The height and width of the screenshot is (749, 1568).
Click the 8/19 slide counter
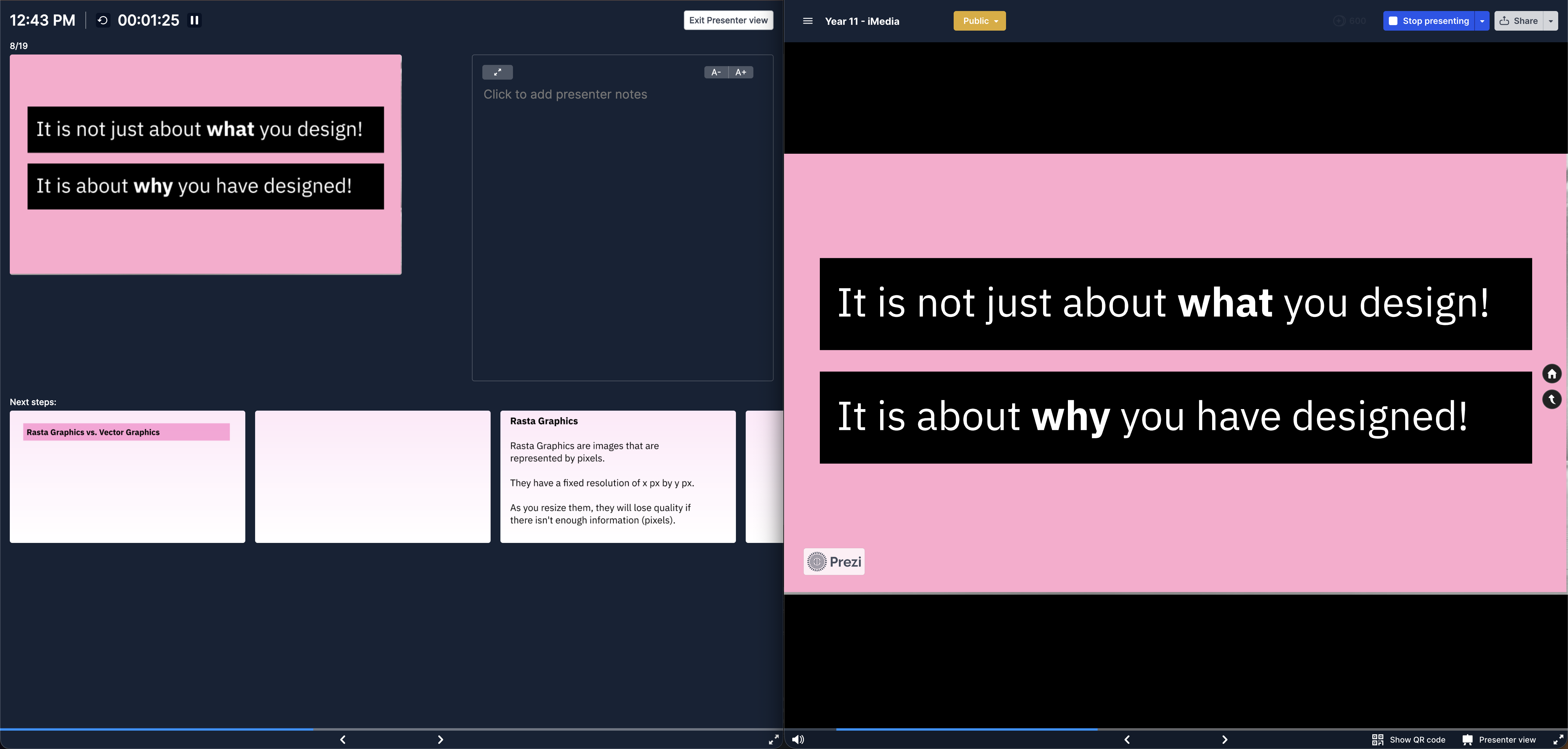point(19,46)
